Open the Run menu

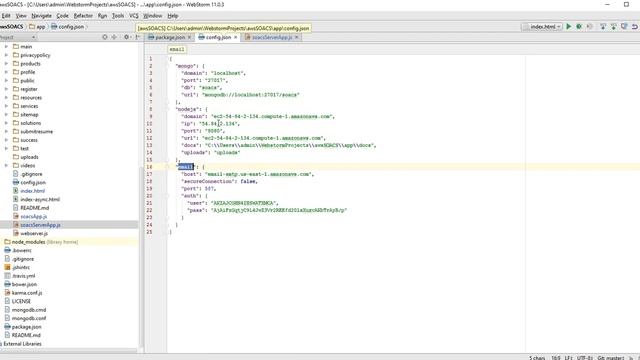click(x=102, y=16)
